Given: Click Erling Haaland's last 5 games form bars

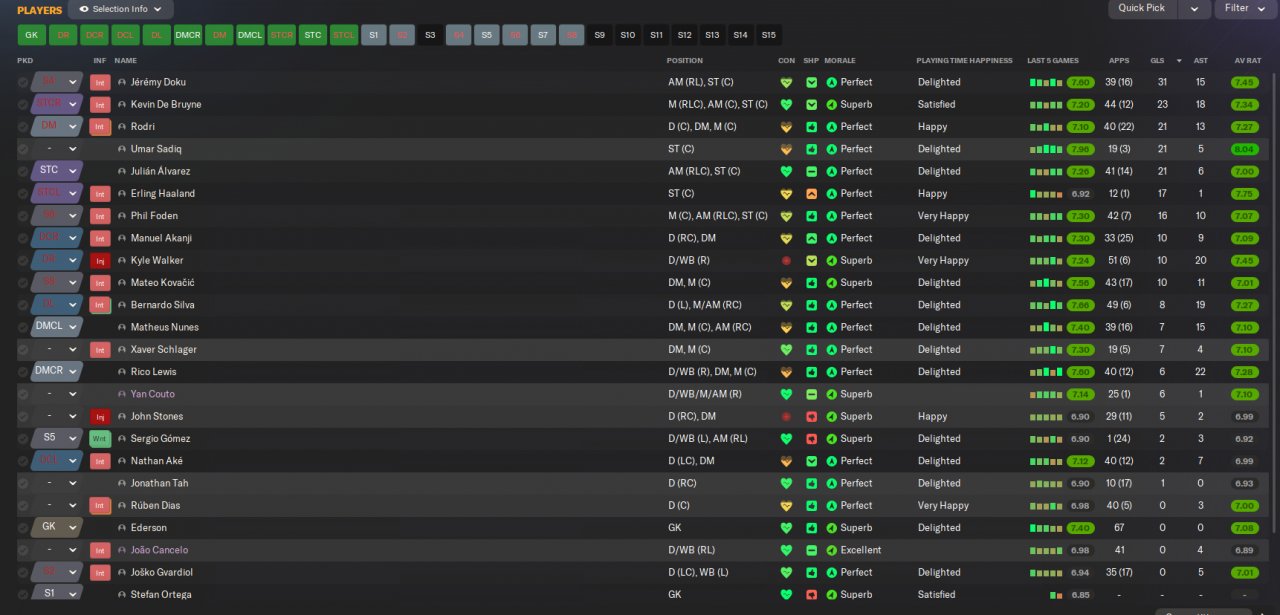Looking at the screenshot, I should pos(1047,194).
